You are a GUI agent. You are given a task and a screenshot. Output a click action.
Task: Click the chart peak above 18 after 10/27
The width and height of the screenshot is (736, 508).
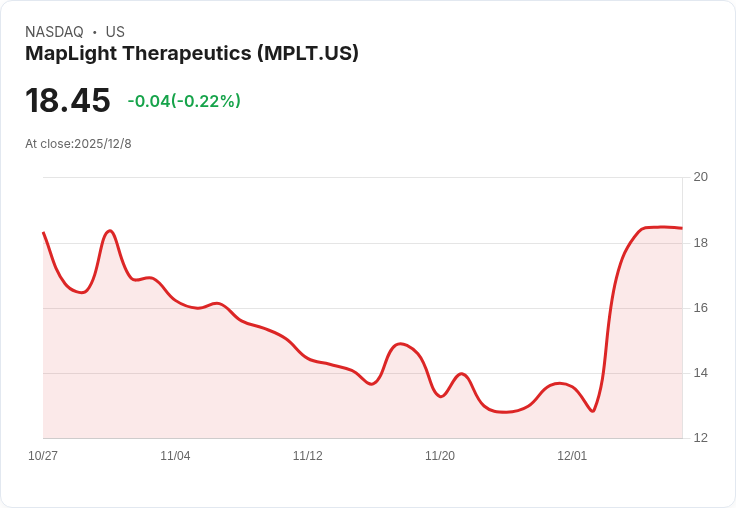click(x=110, y=231)
